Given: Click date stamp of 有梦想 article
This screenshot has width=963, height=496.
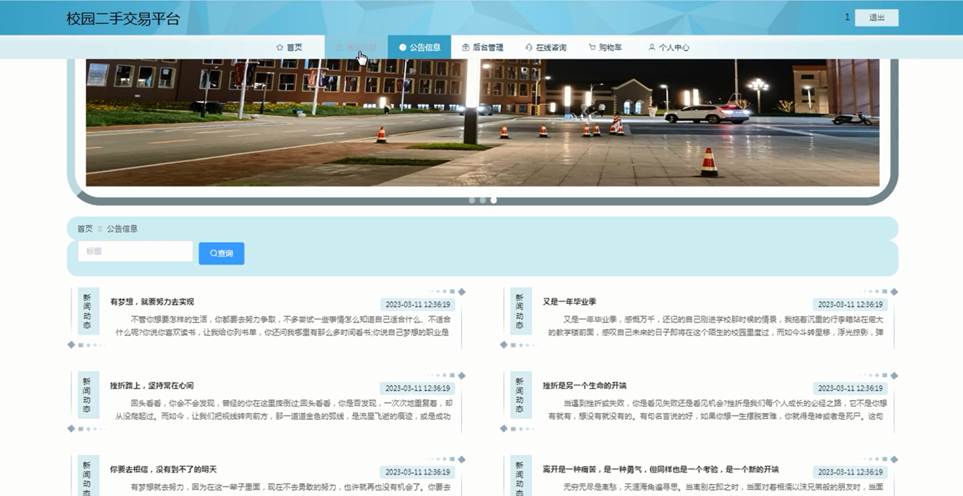Looking at the screenshot, I should click(417, 304).
